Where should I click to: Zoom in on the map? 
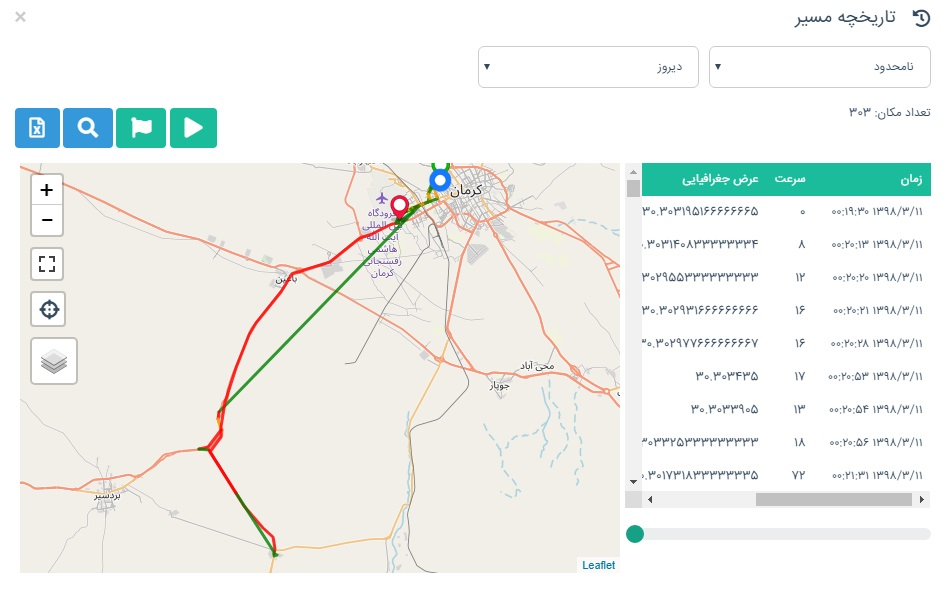pos(47,189)
